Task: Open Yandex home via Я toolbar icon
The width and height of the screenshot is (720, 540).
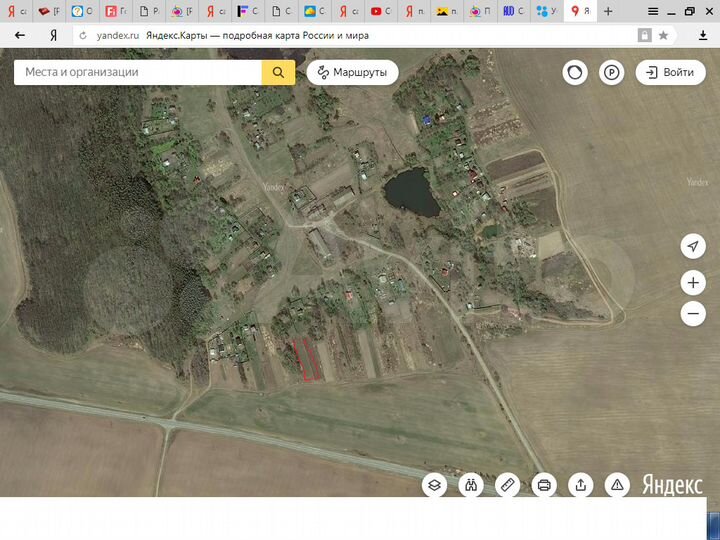Action: tap(53, 35)
